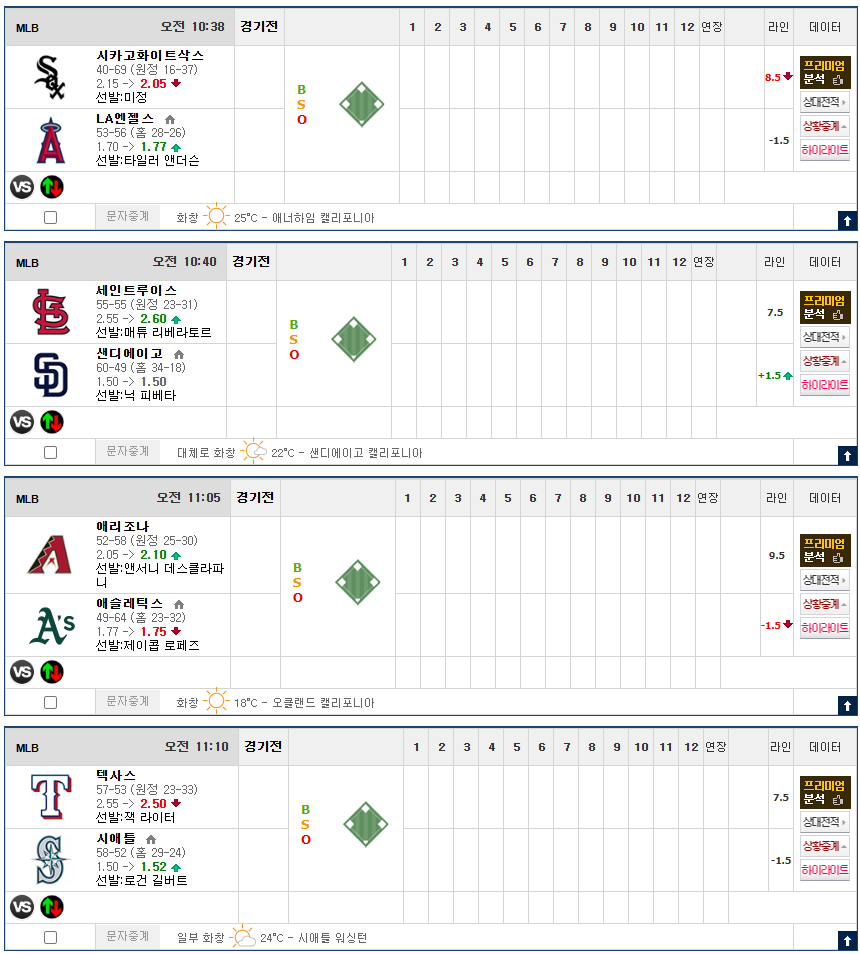The width and height of the screenshot is (860, 954).
Task: Click the VS icon under LA Angels game
Action: [22, 187]
